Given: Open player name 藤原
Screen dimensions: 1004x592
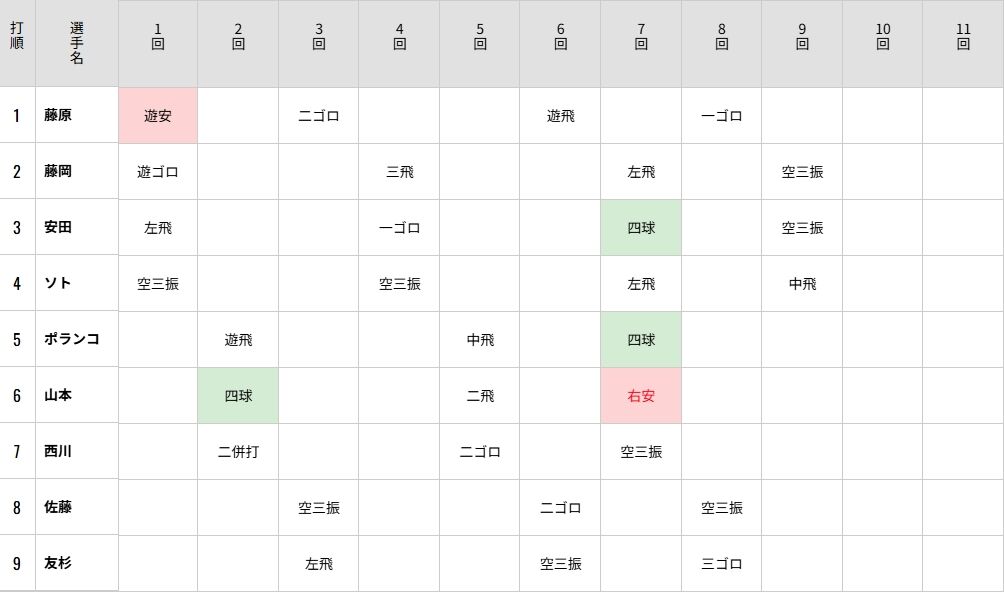Looking at the screenshot, I should coord(58,115).
